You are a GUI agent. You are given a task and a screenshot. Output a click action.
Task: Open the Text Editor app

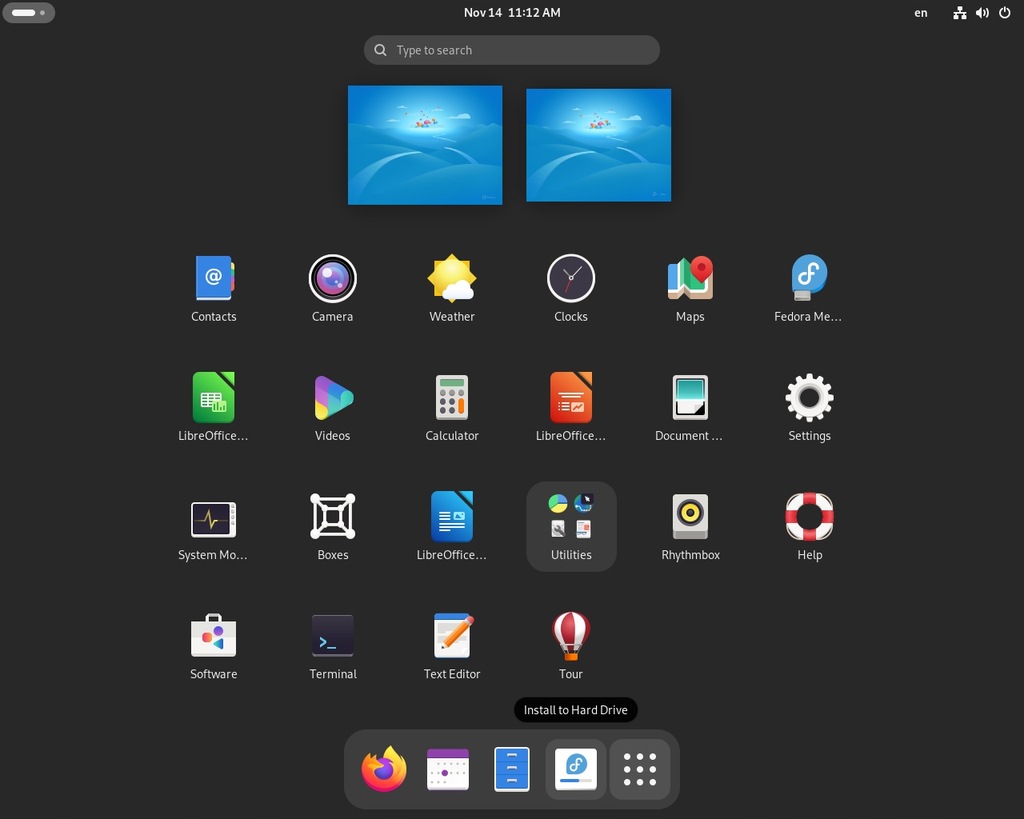pyautogui.click(x=452, y=635)
